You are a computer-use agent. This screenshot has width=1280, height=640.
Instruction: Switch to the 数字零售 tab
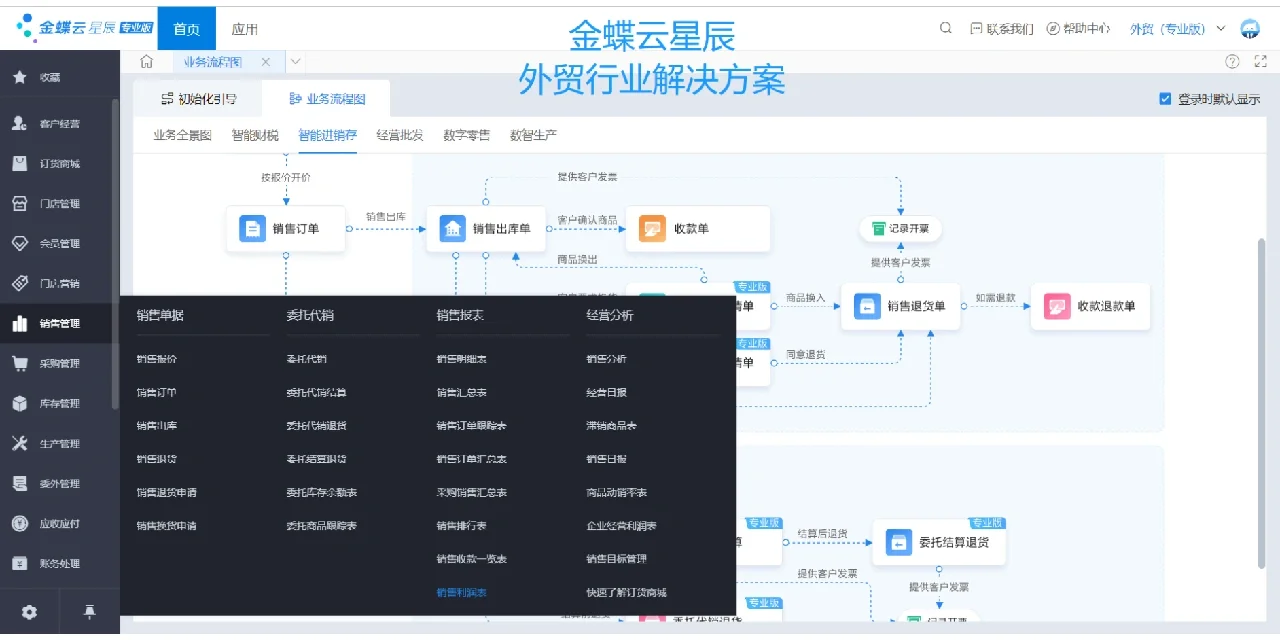(467, 134)
